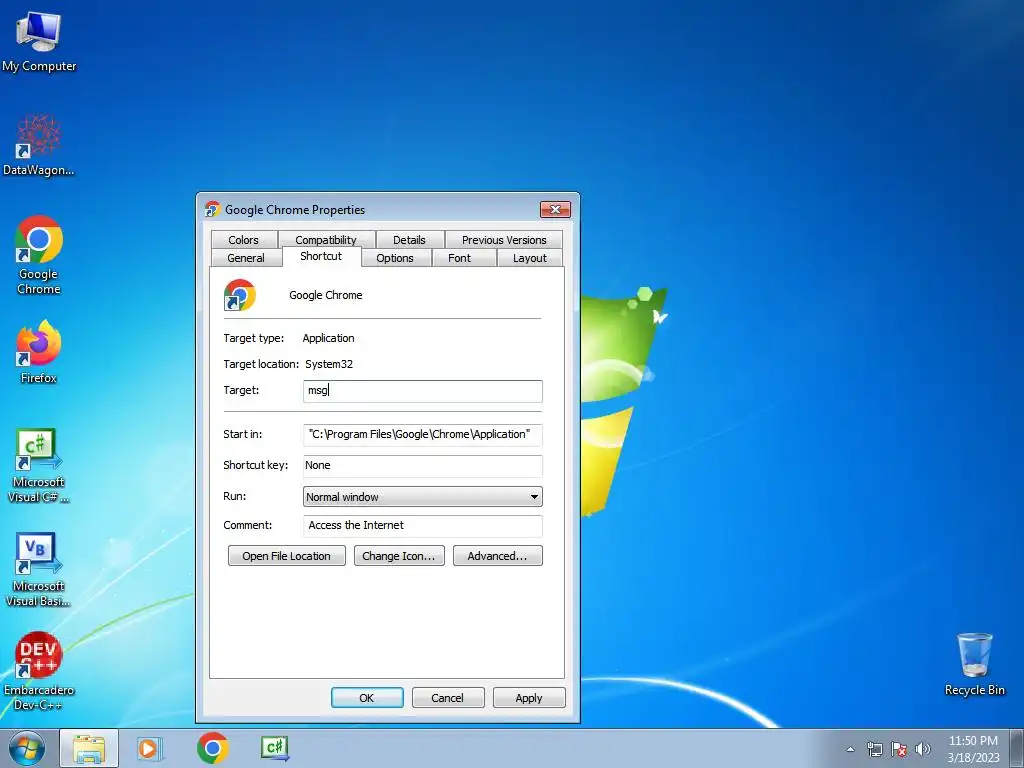Click the System32 target location value
Screen dimensions: 1024x768
pos(329,364)
